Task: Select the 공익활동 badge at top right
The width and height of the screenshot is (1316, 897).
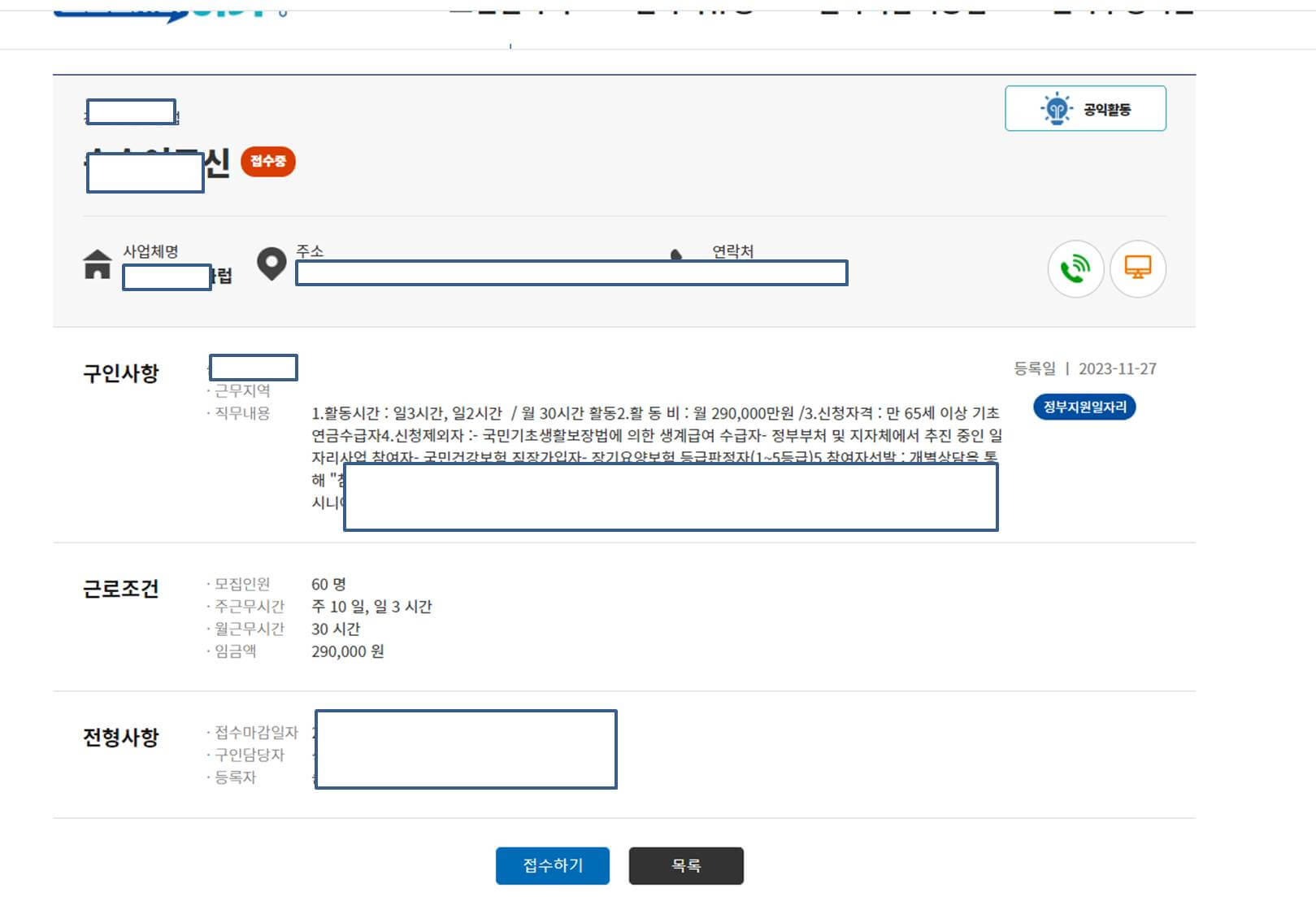Action: [1086, 107]
